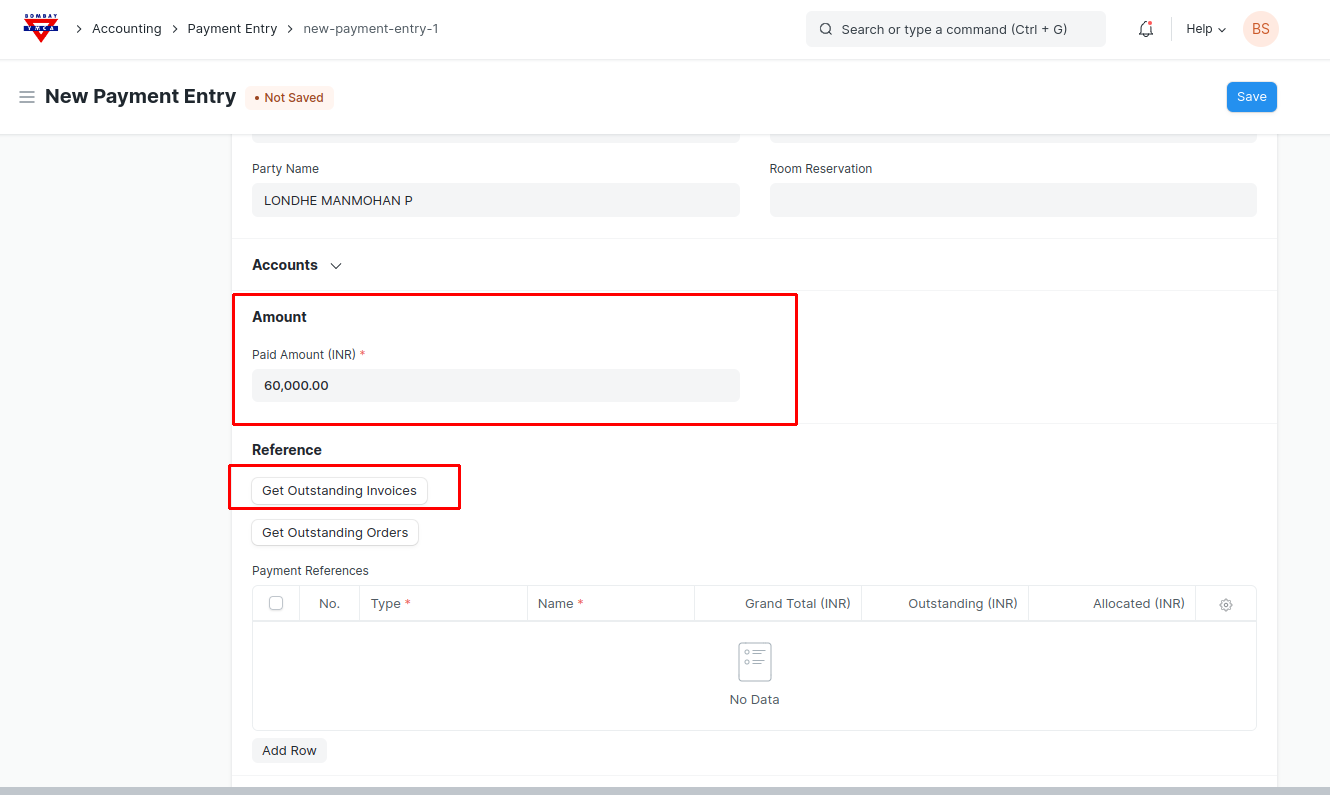Select all rows checkbox in Payment References

[276, 603]
